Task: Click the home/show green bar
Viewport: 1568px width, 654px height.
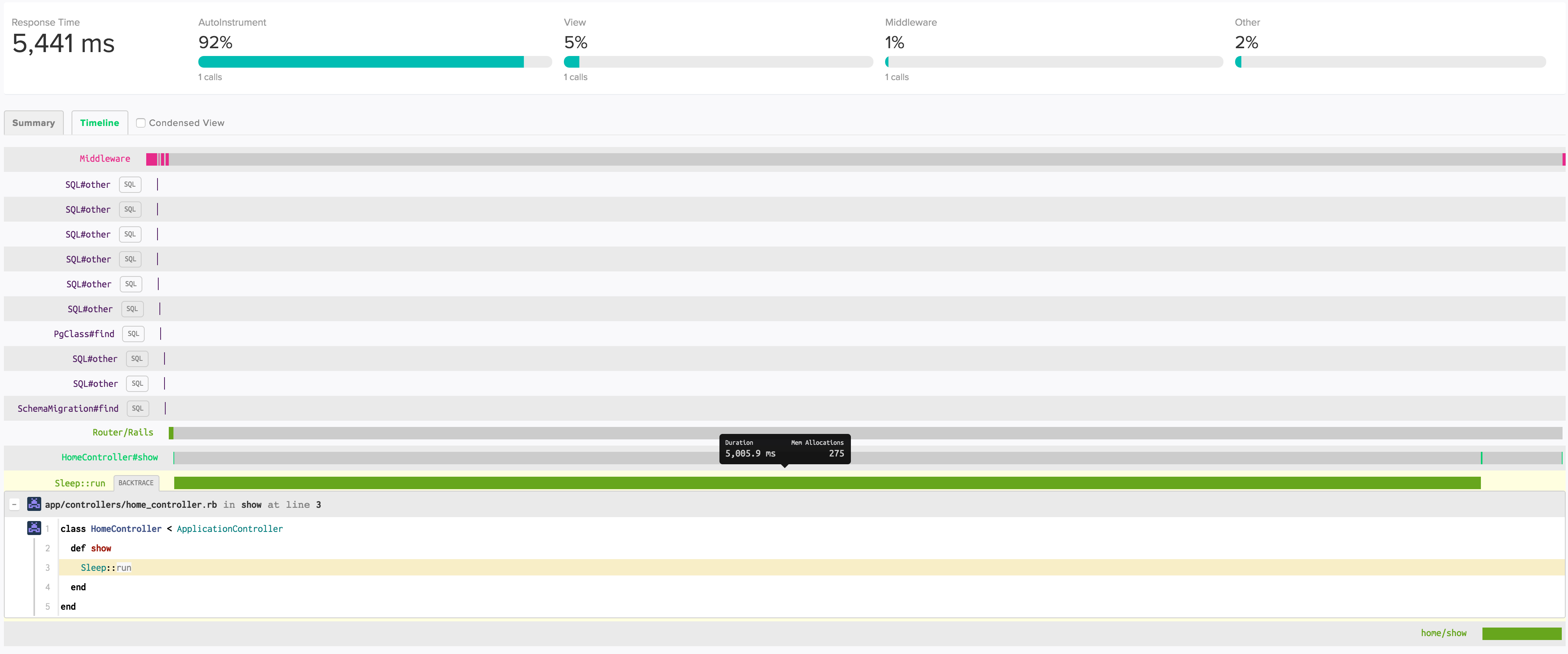Action: click(x=1521, y=633)
